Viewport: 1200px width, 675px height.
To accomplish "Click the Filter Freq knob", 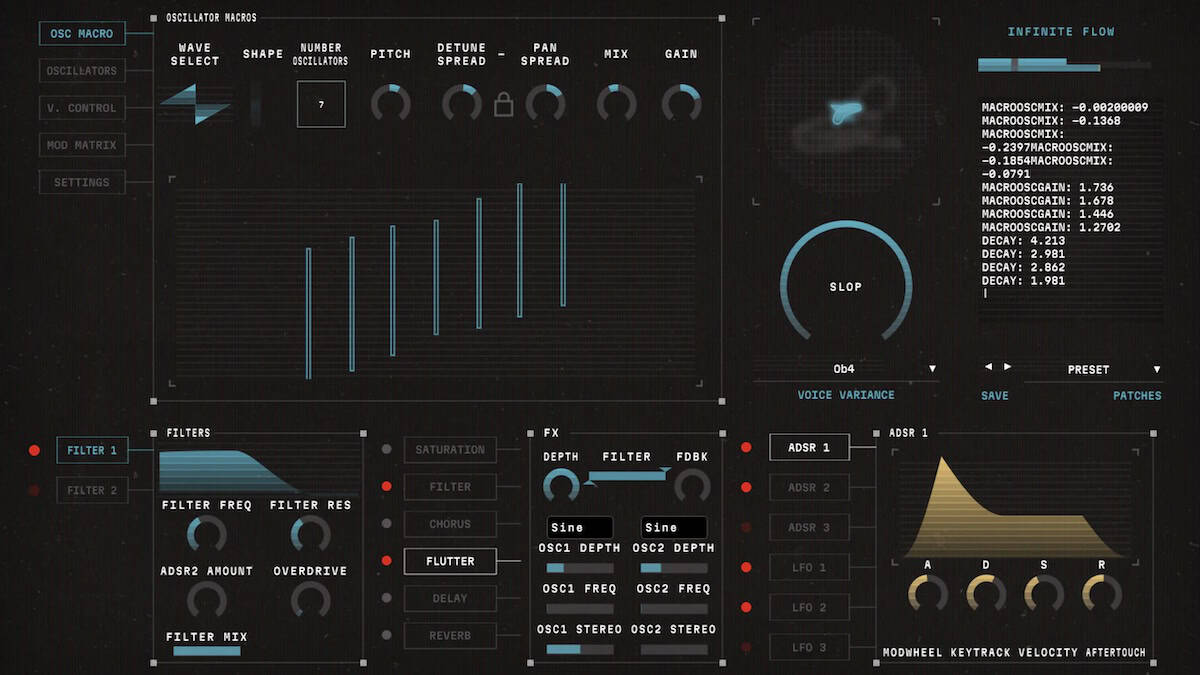I will coord(207,536).
